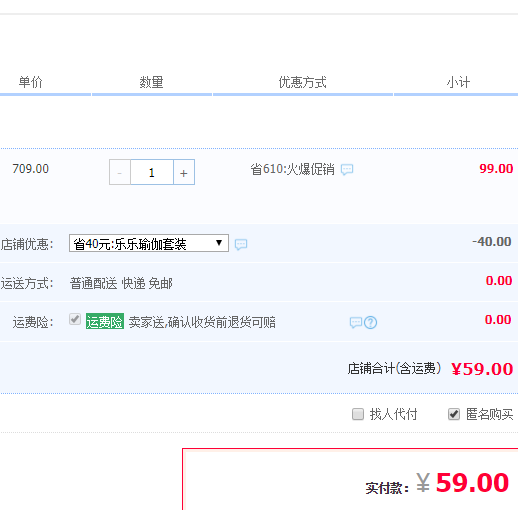
Task: Open the question mark help icon
Action: click(x=370, y=322)
